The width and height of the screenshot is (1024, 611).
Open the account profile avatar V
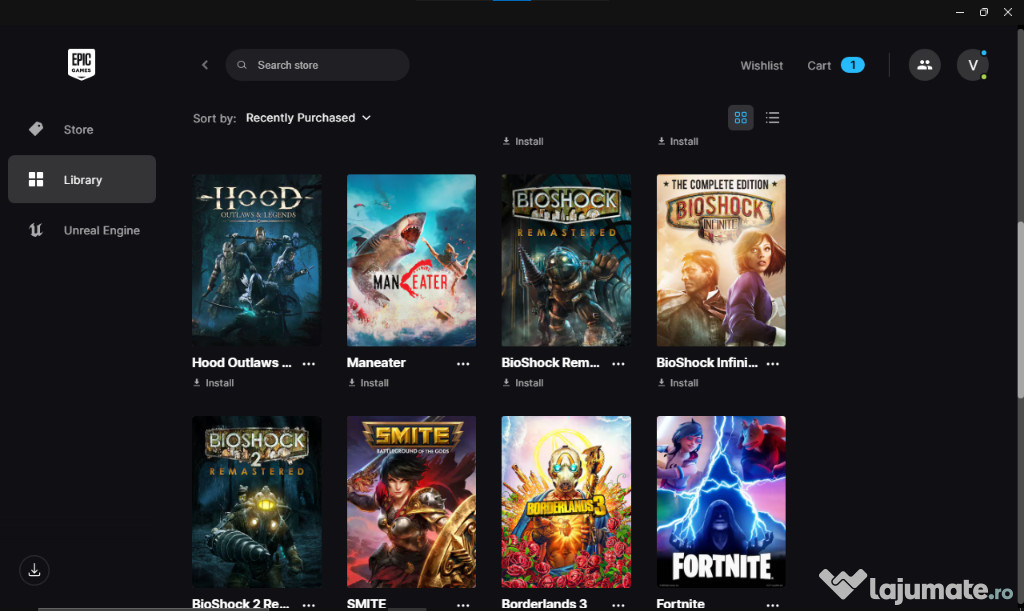click(x=972, y=65)
